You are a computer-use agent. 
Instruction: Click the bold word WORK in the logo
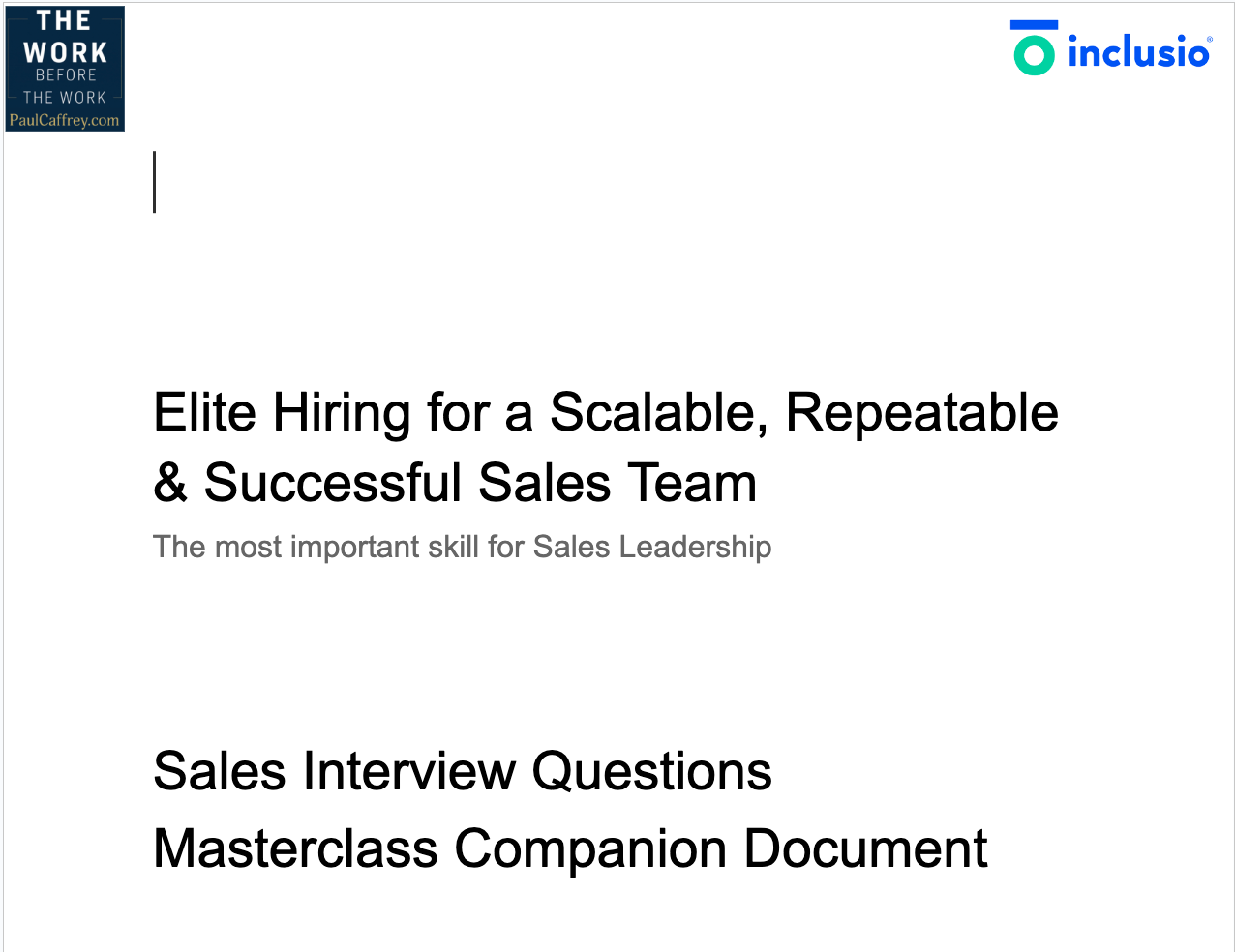65,51
